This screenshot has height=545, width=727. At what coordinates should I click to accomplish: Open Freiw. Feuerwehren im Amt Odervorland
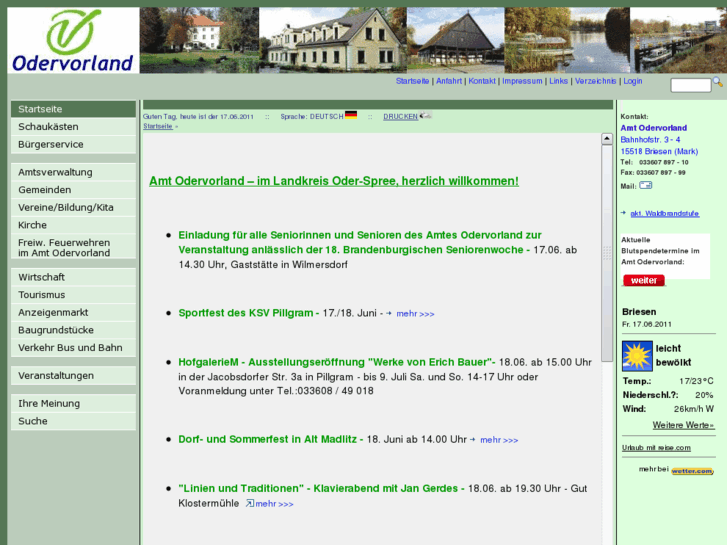(73, 247)
